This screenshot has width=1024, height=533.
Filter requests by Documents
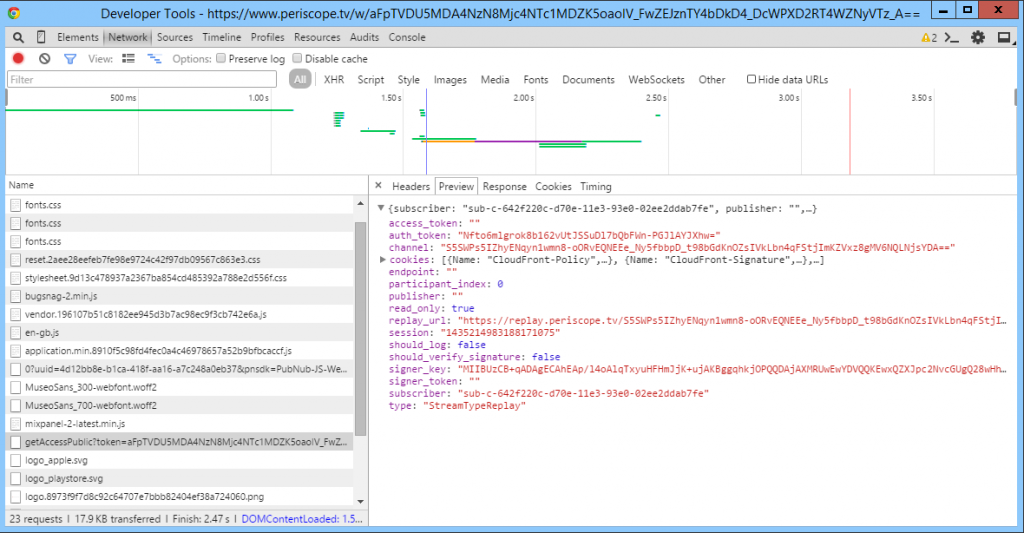pyautogui.click(x=588, y=80)
